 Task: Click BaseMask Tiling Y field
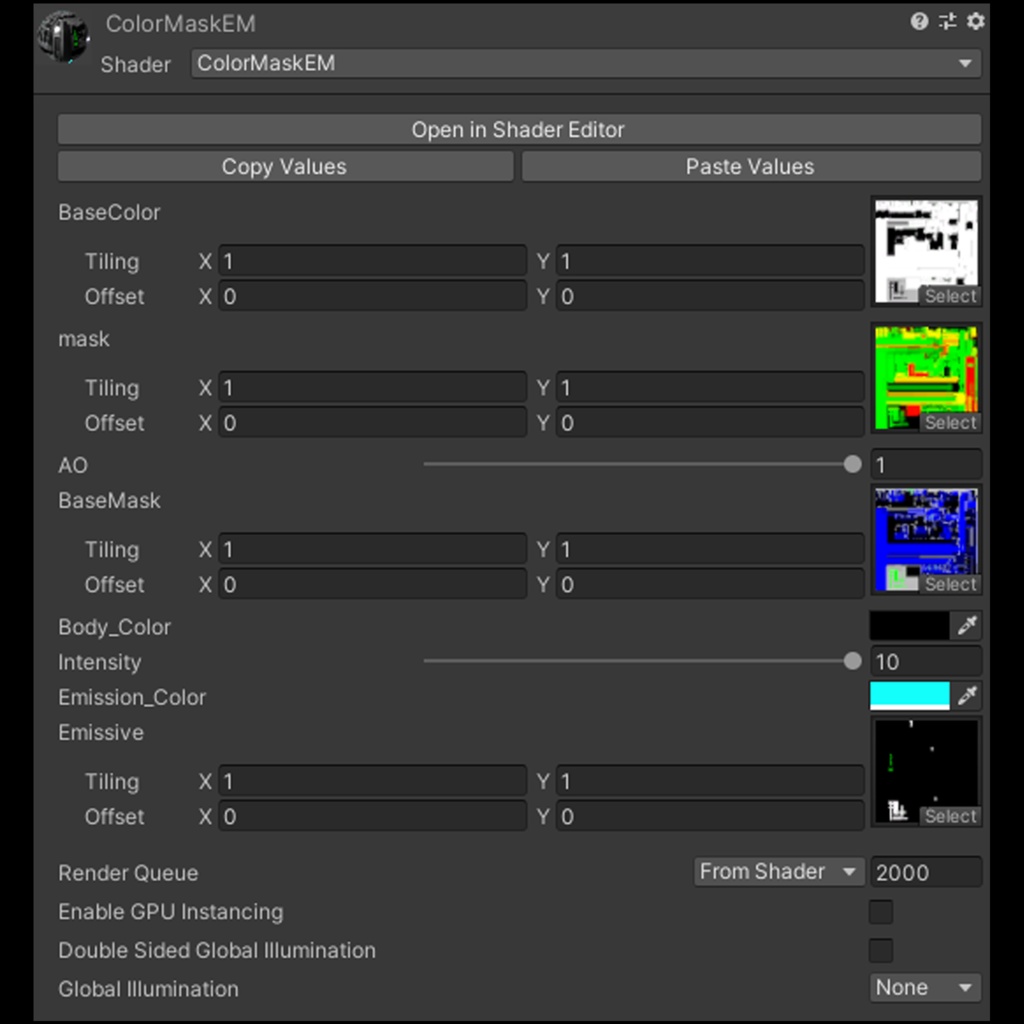point(710,549)
